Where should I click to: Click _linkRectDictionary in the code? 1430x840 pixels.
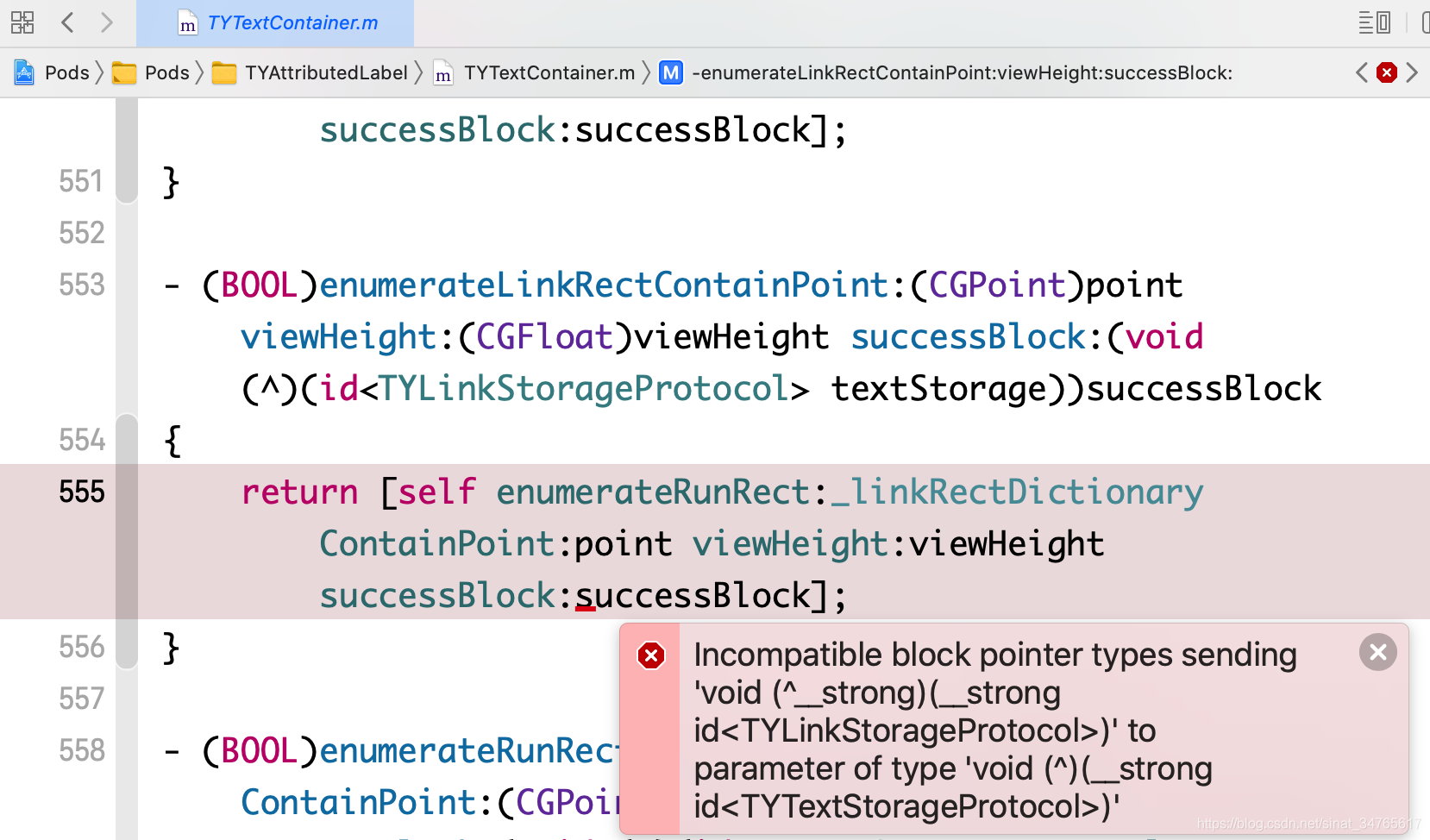pyautogui.click(x=1017, y=492)
